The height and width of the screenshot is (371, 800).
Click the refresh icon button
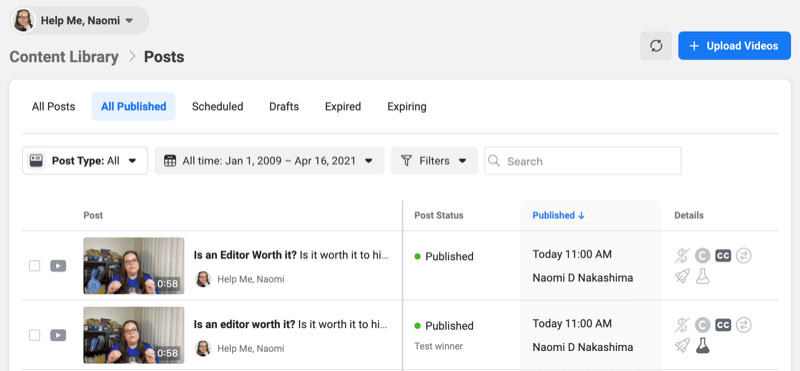656,46
